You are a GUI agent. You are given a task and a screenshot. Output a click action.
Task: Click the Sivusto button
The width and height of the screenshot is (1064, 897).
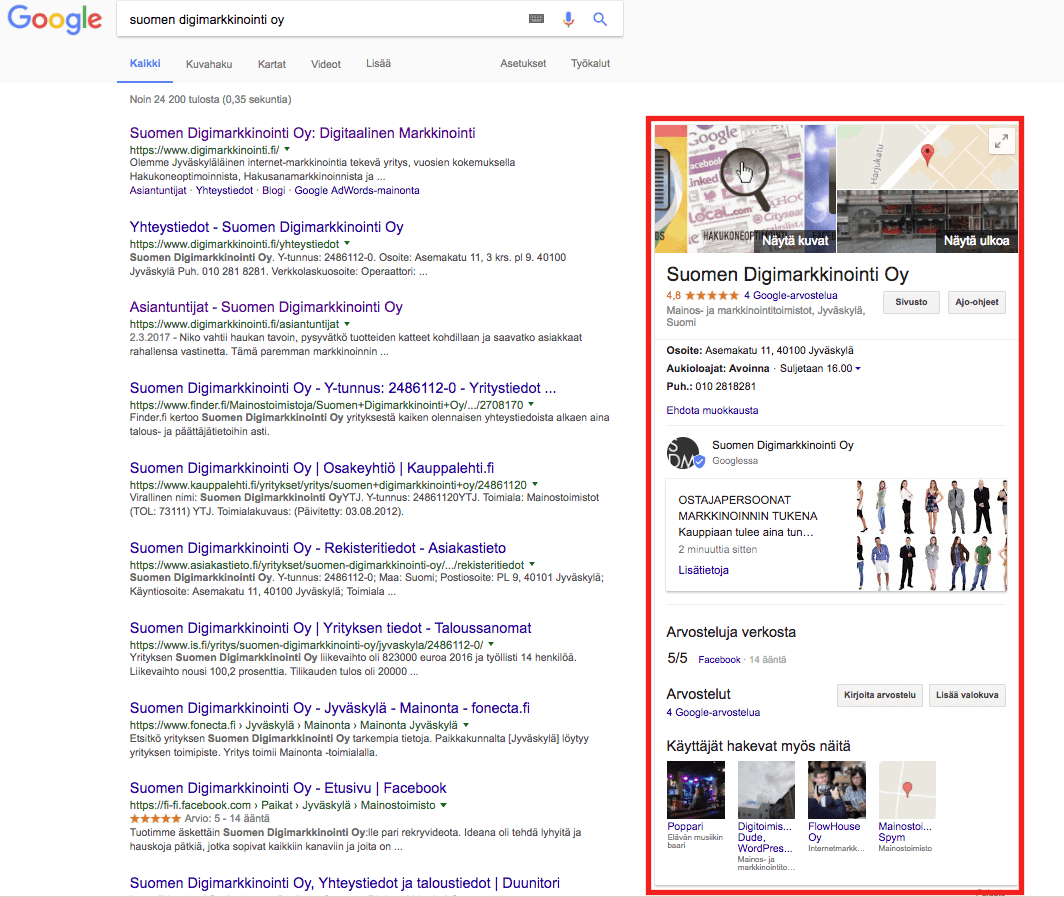pyautogui.click(x=911, y=302)
